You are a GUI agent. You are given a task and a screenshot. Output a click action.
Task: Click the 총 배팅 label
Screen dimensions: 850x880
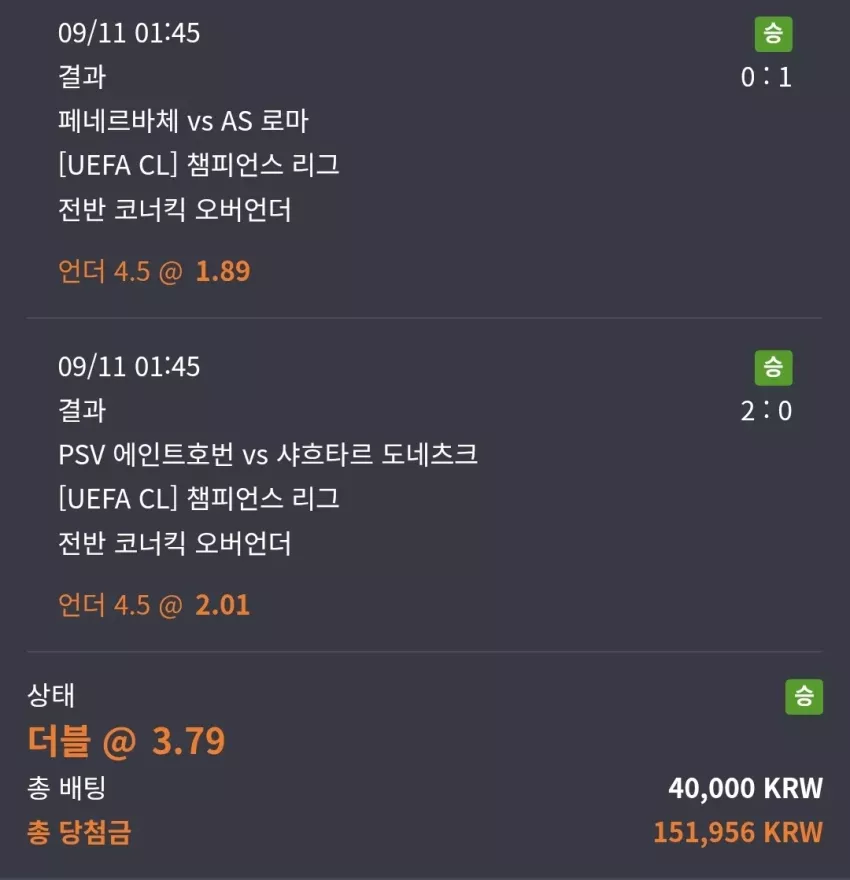coord(66,787)
